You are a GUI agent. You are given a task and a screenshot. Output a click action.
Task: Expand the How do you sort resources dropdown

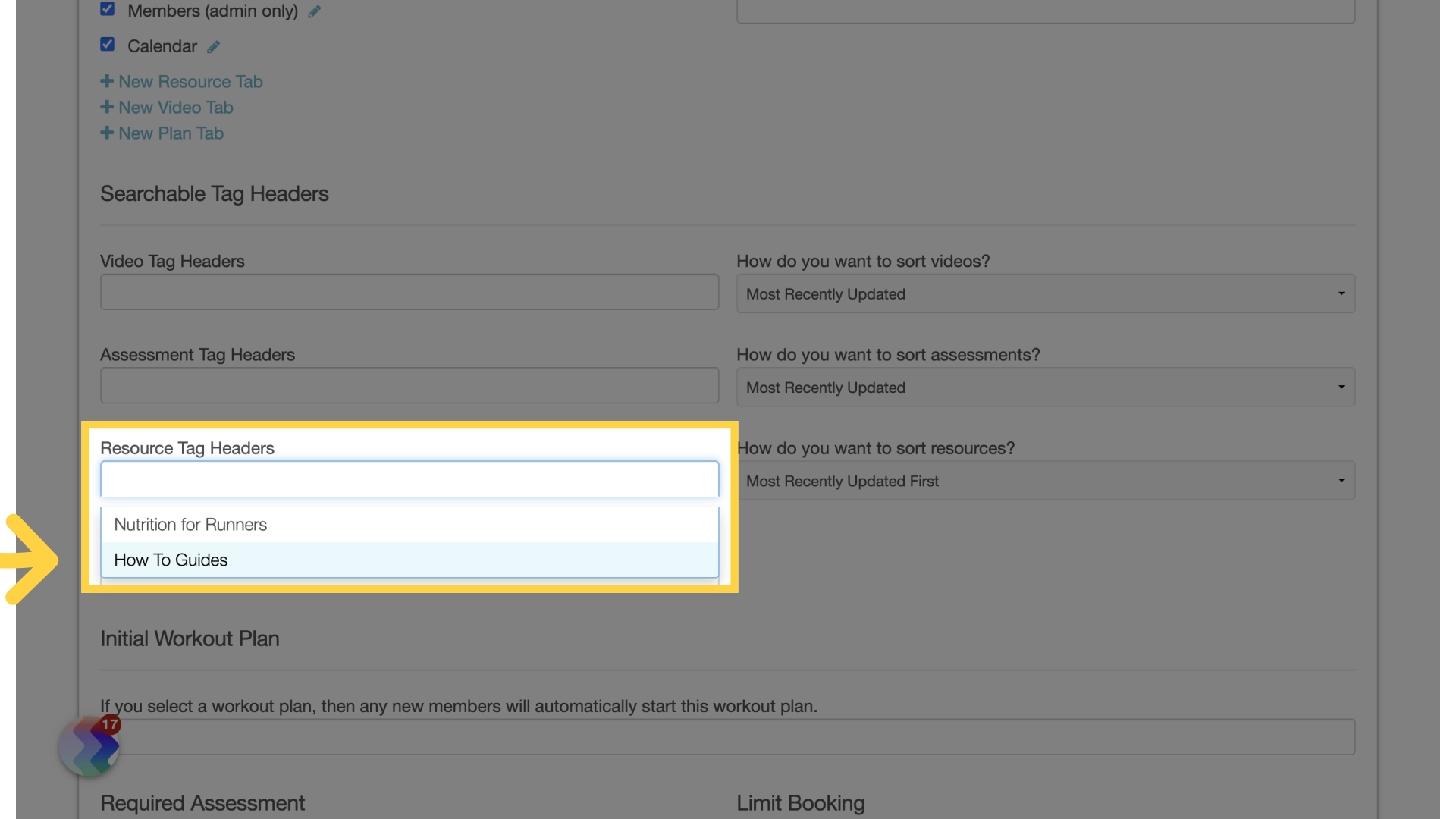1045,481
